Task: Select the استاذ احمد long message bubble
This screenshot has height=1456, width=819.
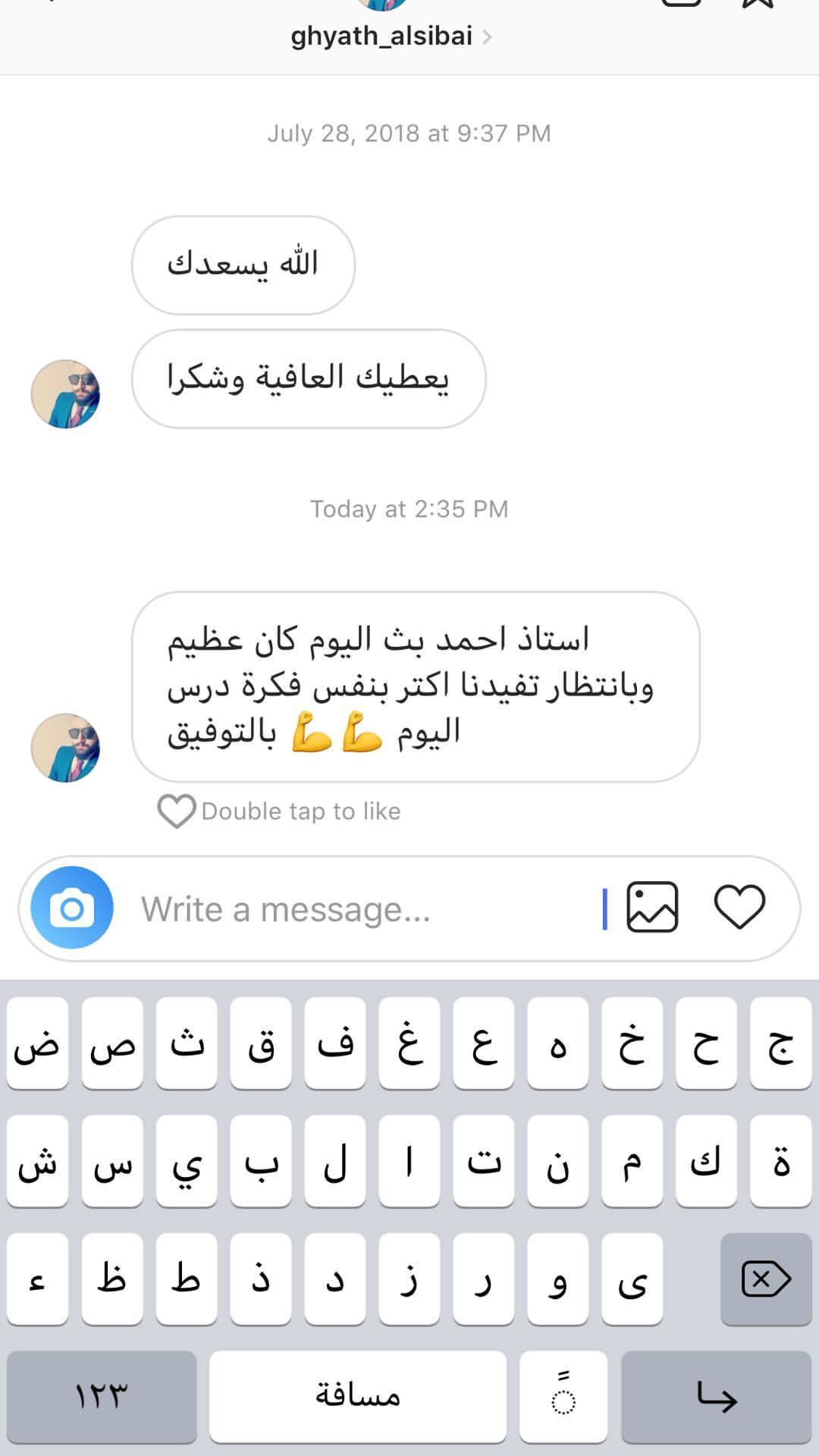Action: click(416, 687)
